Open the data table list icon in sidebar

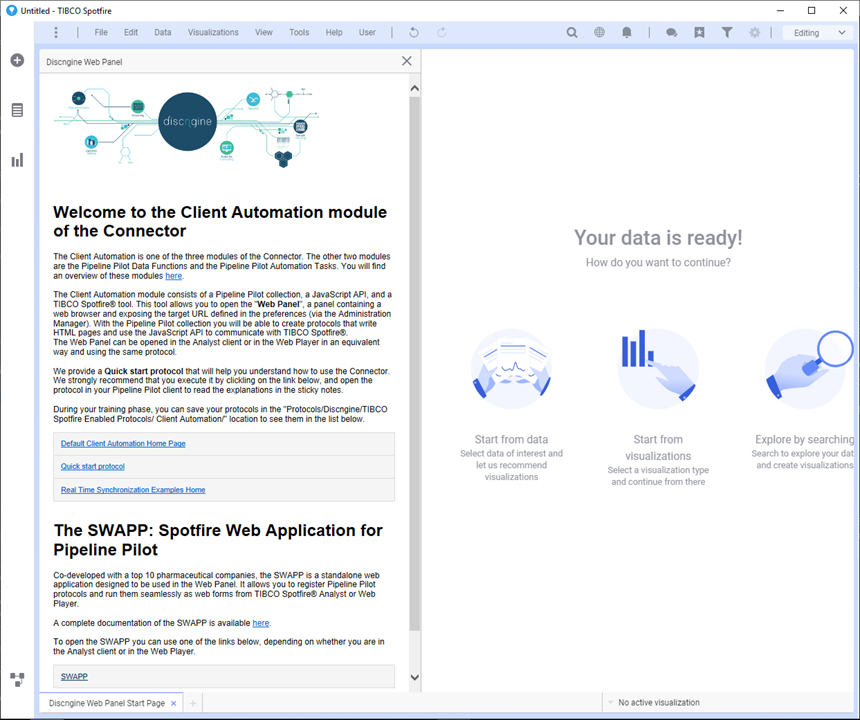point(17,110)
